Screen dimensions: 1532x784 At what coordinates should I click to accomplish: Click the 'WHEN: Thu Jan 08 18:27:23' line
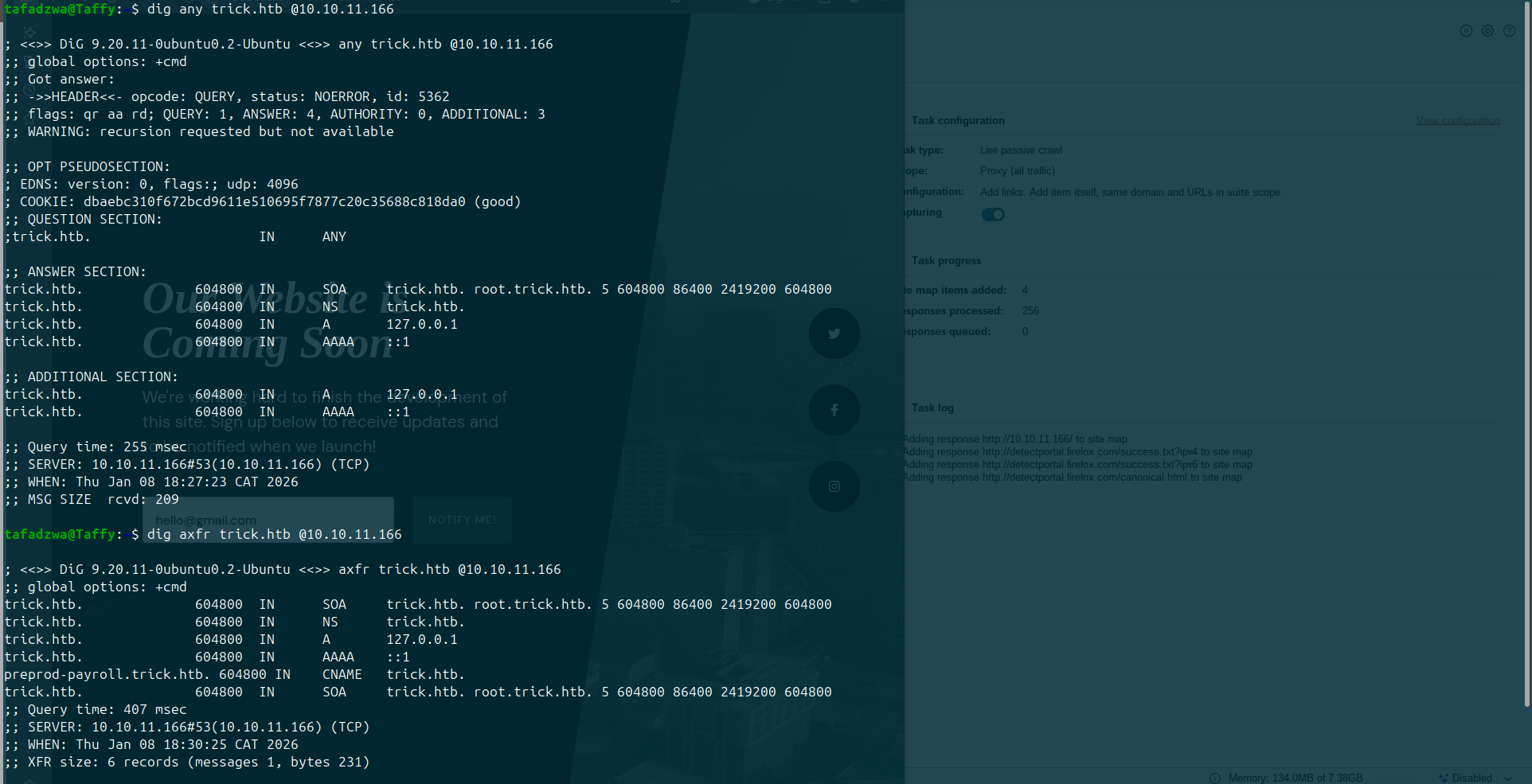coord(151,482)
